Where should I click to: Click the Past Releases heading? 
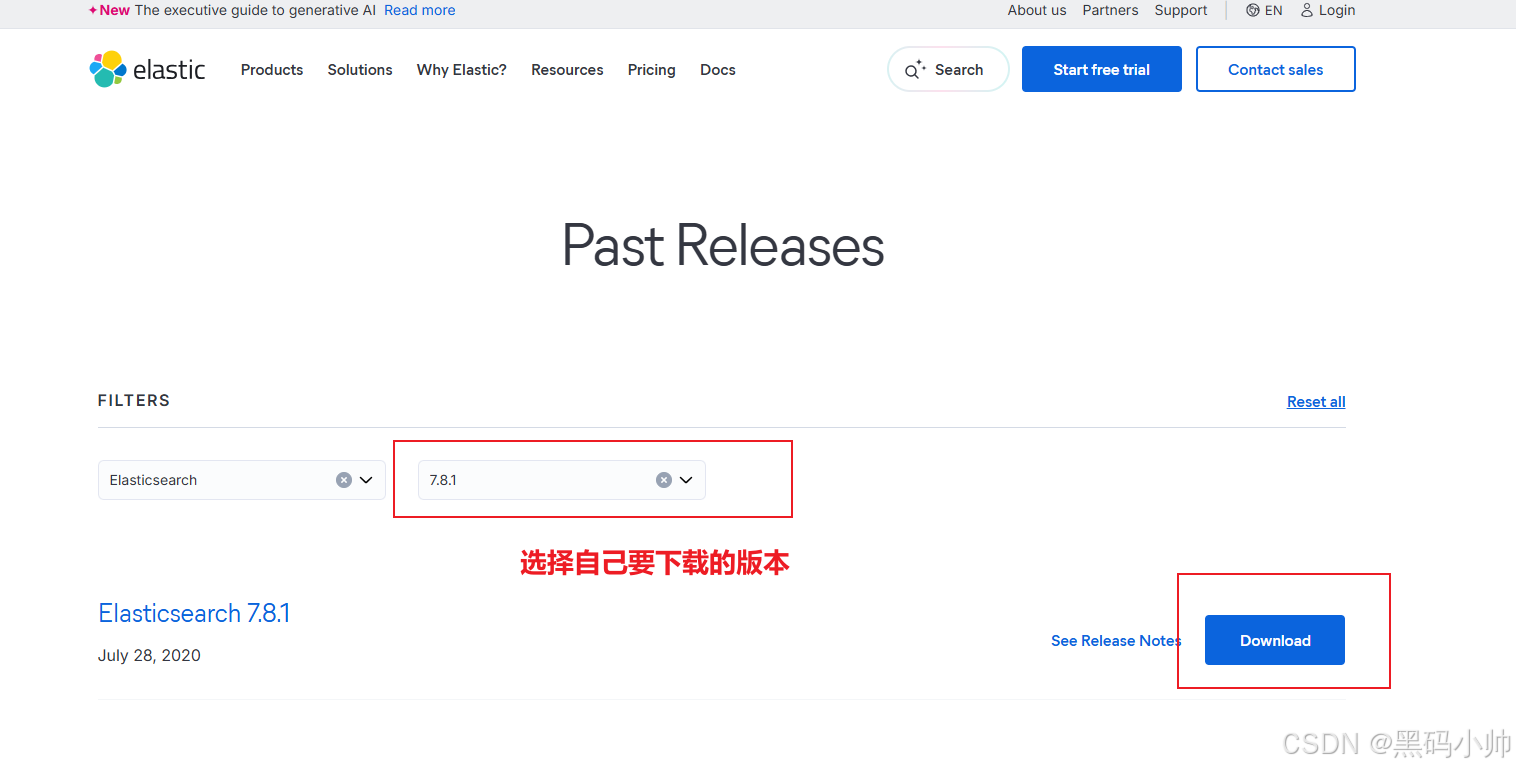point(723,245)
